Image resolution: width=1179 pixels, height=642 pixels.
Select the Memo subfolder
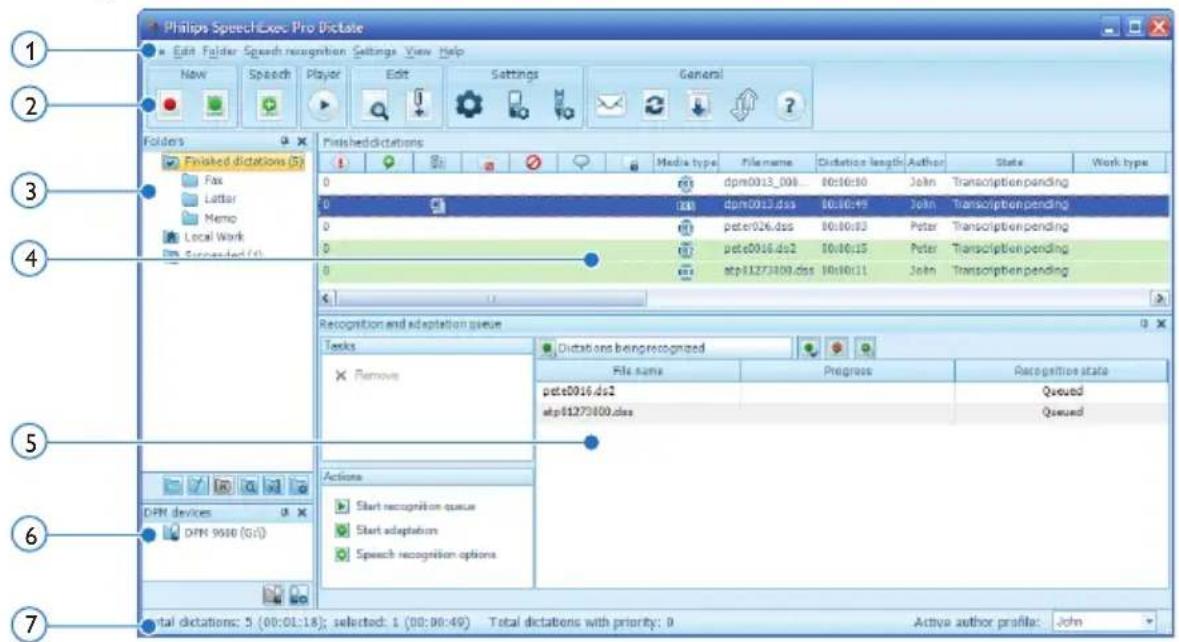pos(210,218)
